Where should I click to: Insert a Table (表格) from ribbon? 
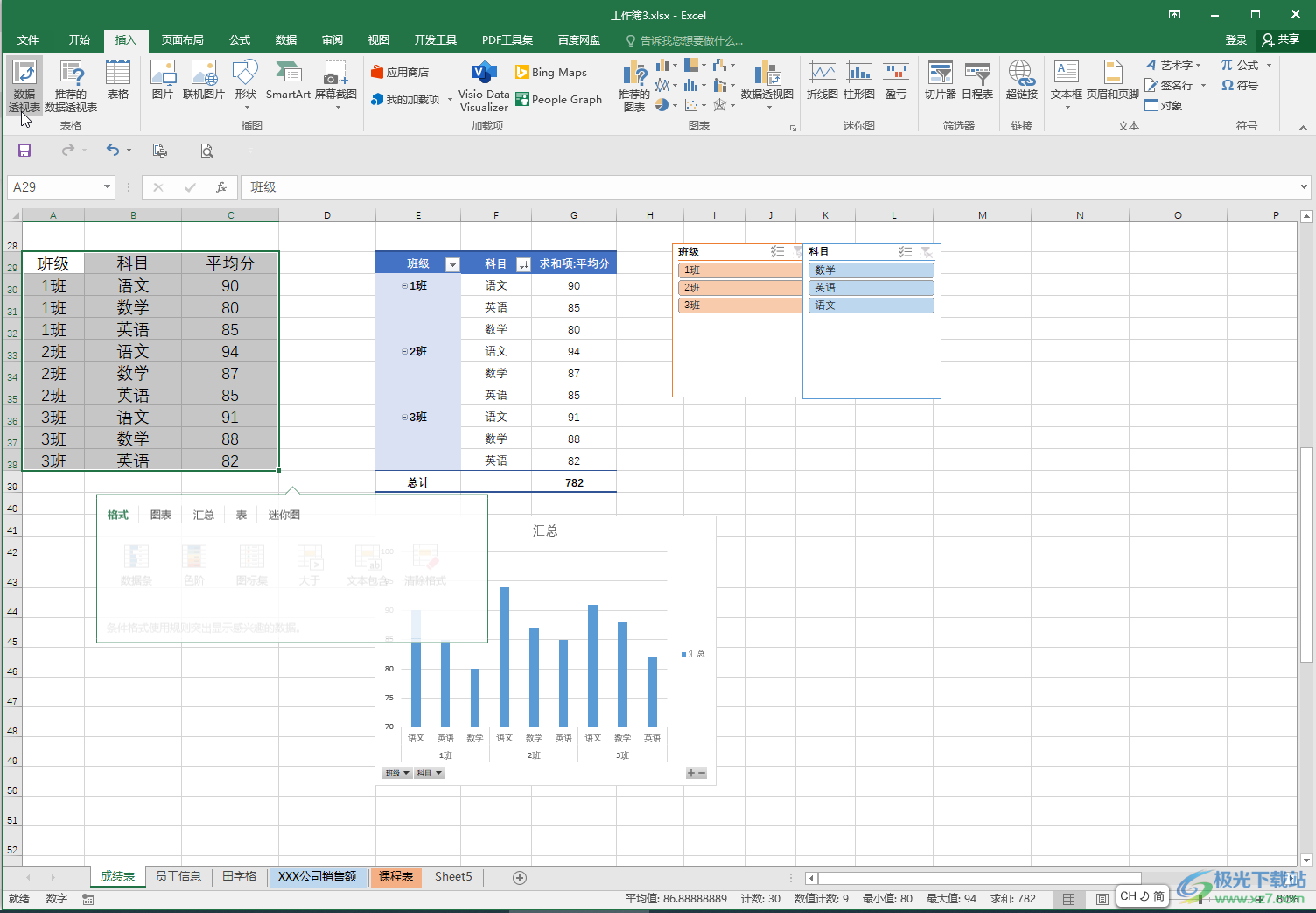tap(118, 81)
